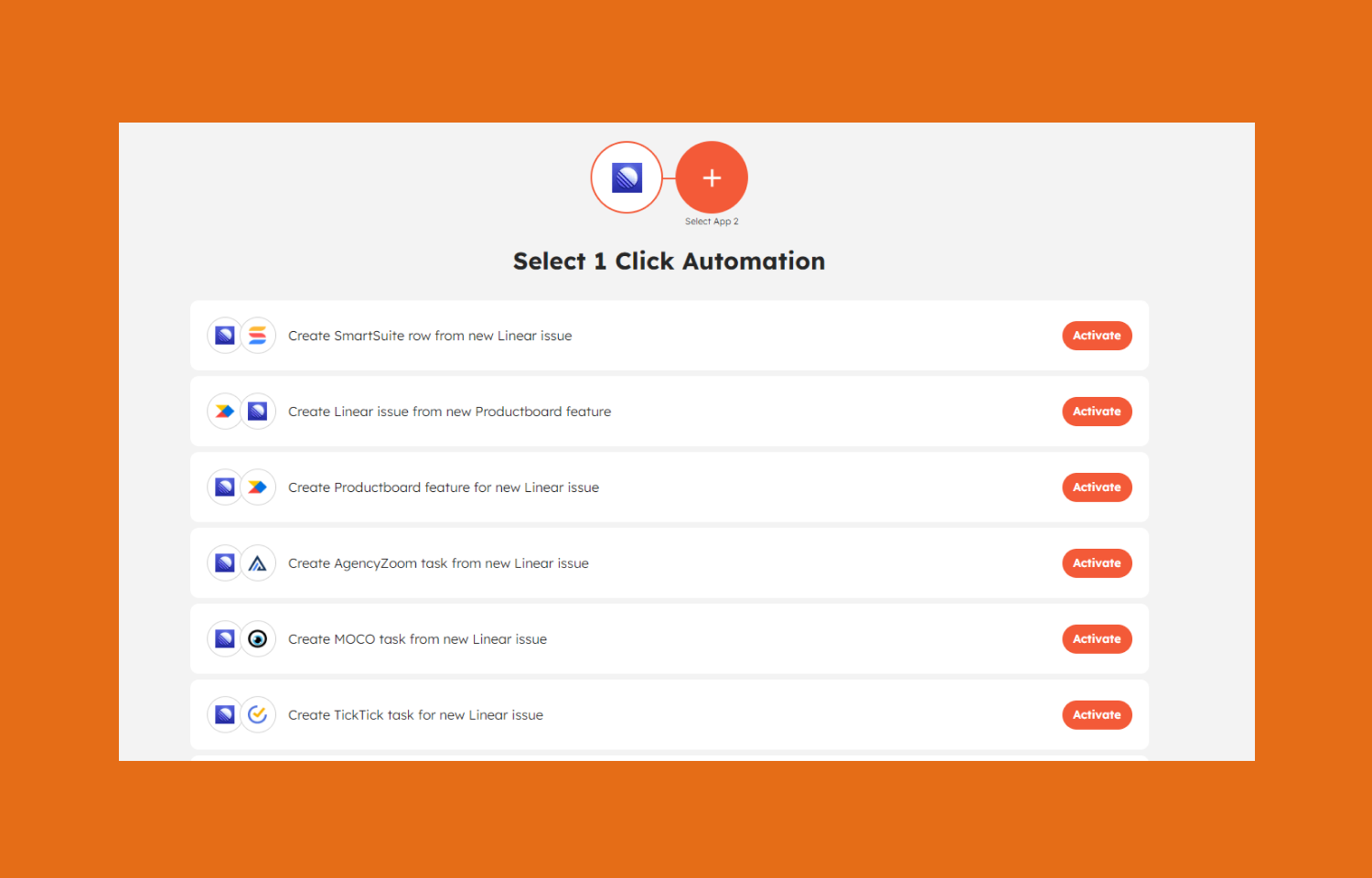Click the plus icon to select App 2
This screenshot has height=878, width=1372.
click(x=712, y=177)
